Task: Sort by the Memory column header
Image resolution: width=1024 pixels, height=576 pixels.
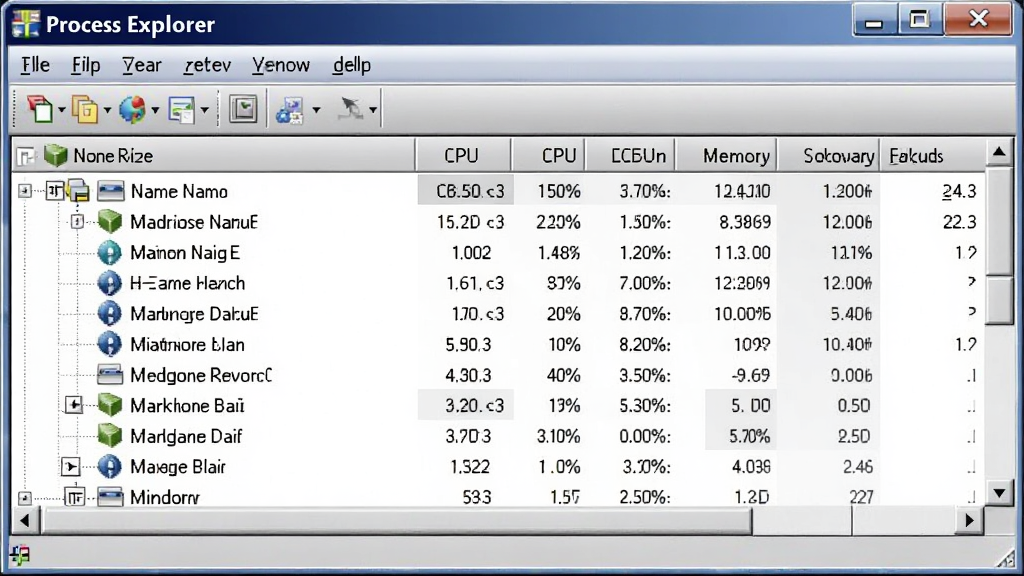Action: point(726,155)
